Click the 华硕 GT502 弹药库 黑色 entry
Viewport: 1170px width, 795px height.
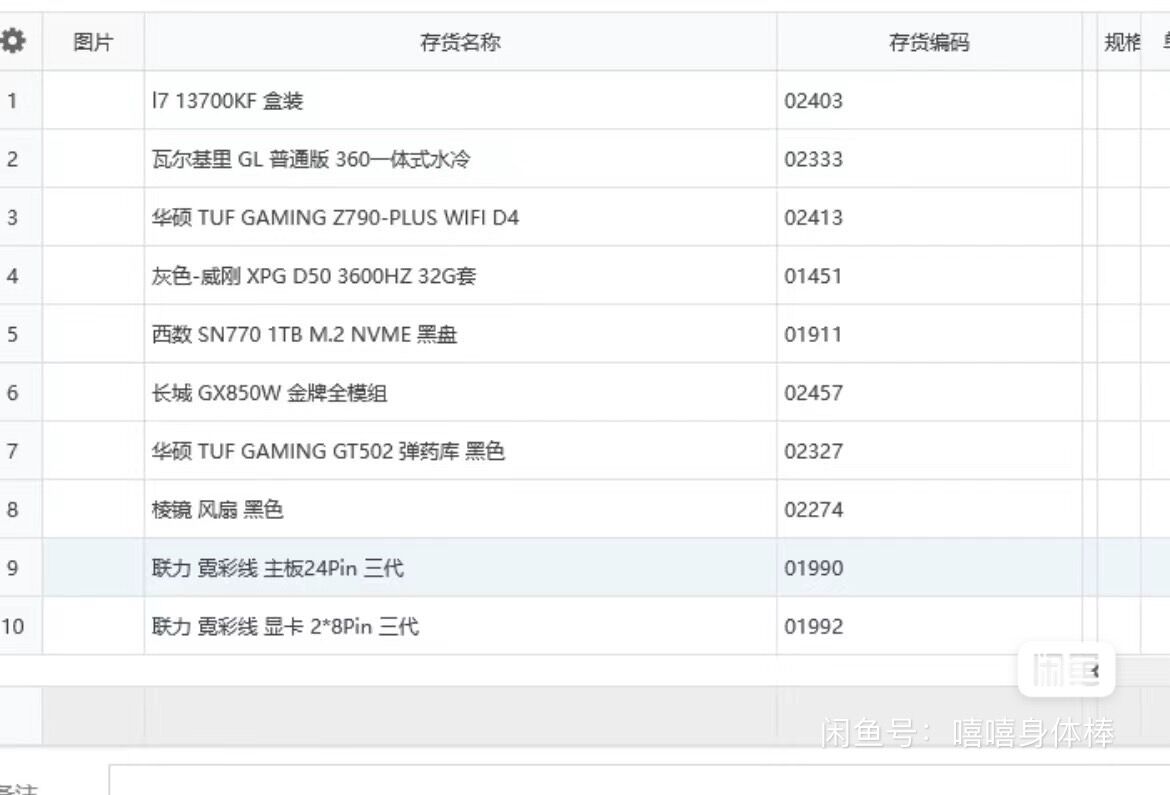point(328,451)
